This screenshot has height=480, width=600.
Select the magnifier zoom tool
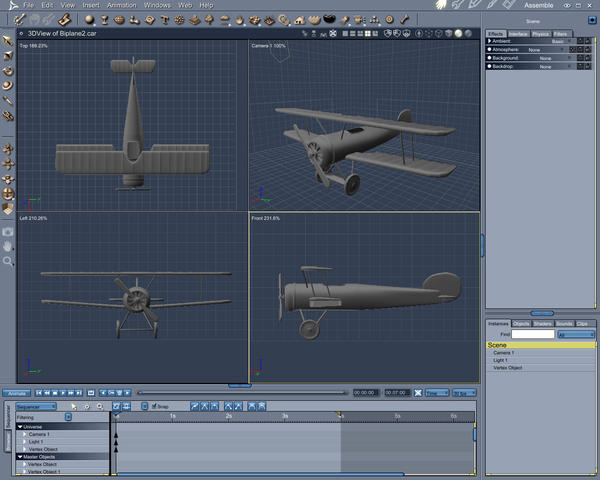pos(8,261)
